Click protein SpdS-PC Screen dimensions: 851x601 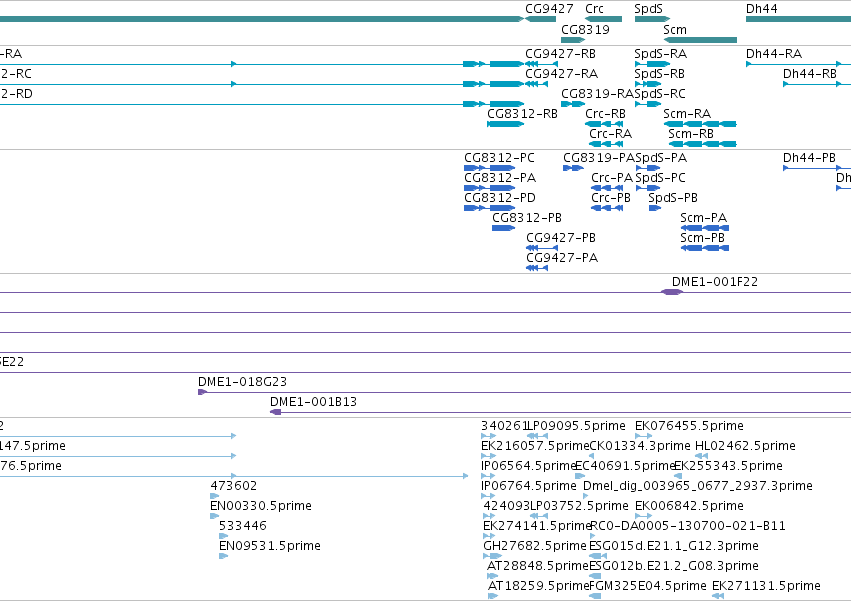[661, 178]
